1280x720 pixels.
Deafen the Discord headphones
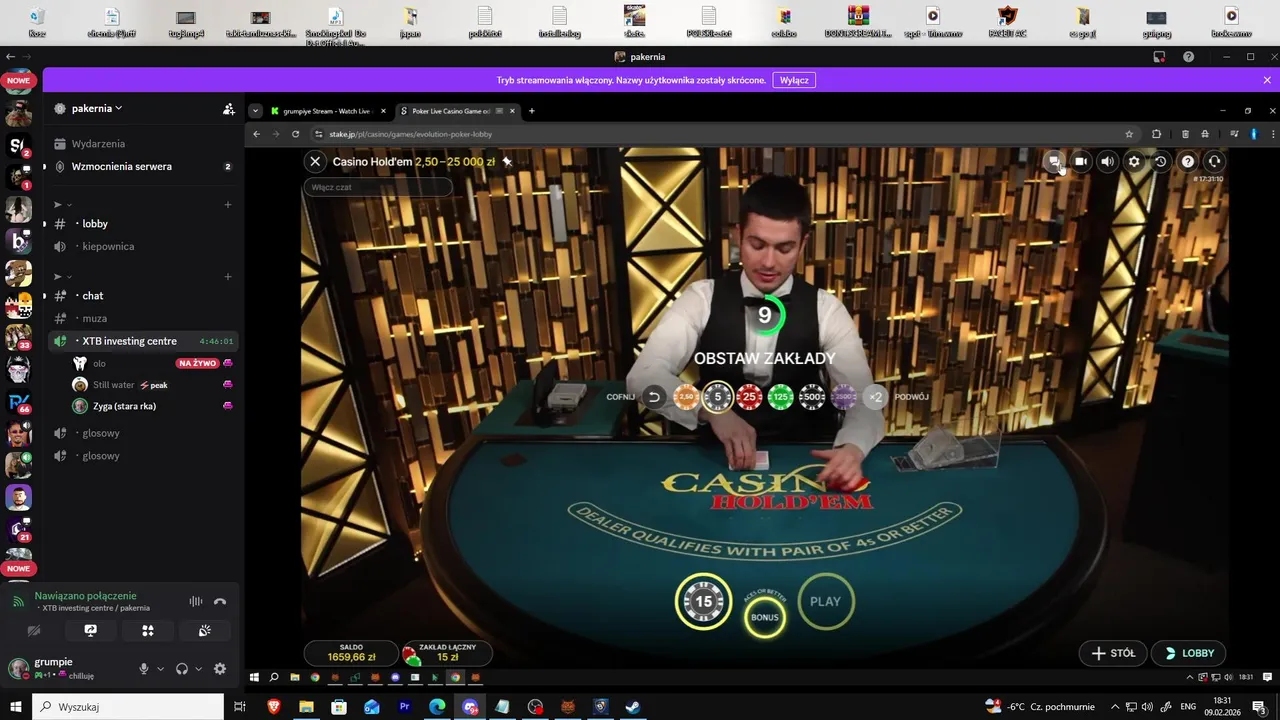pyautogui.click(x=182, y=669)
